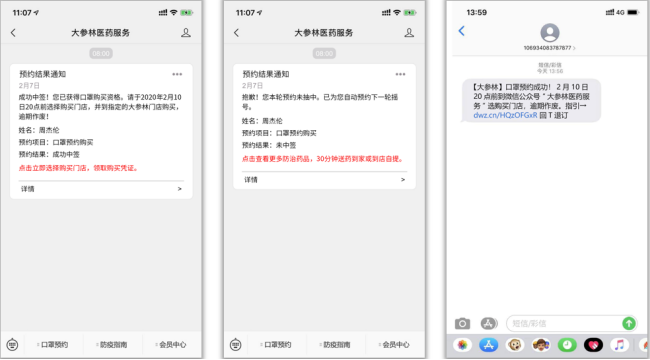Open three-dot menu on middle phone notification card
The height and width of the screenshot is (360, 650).
point(400,74)
